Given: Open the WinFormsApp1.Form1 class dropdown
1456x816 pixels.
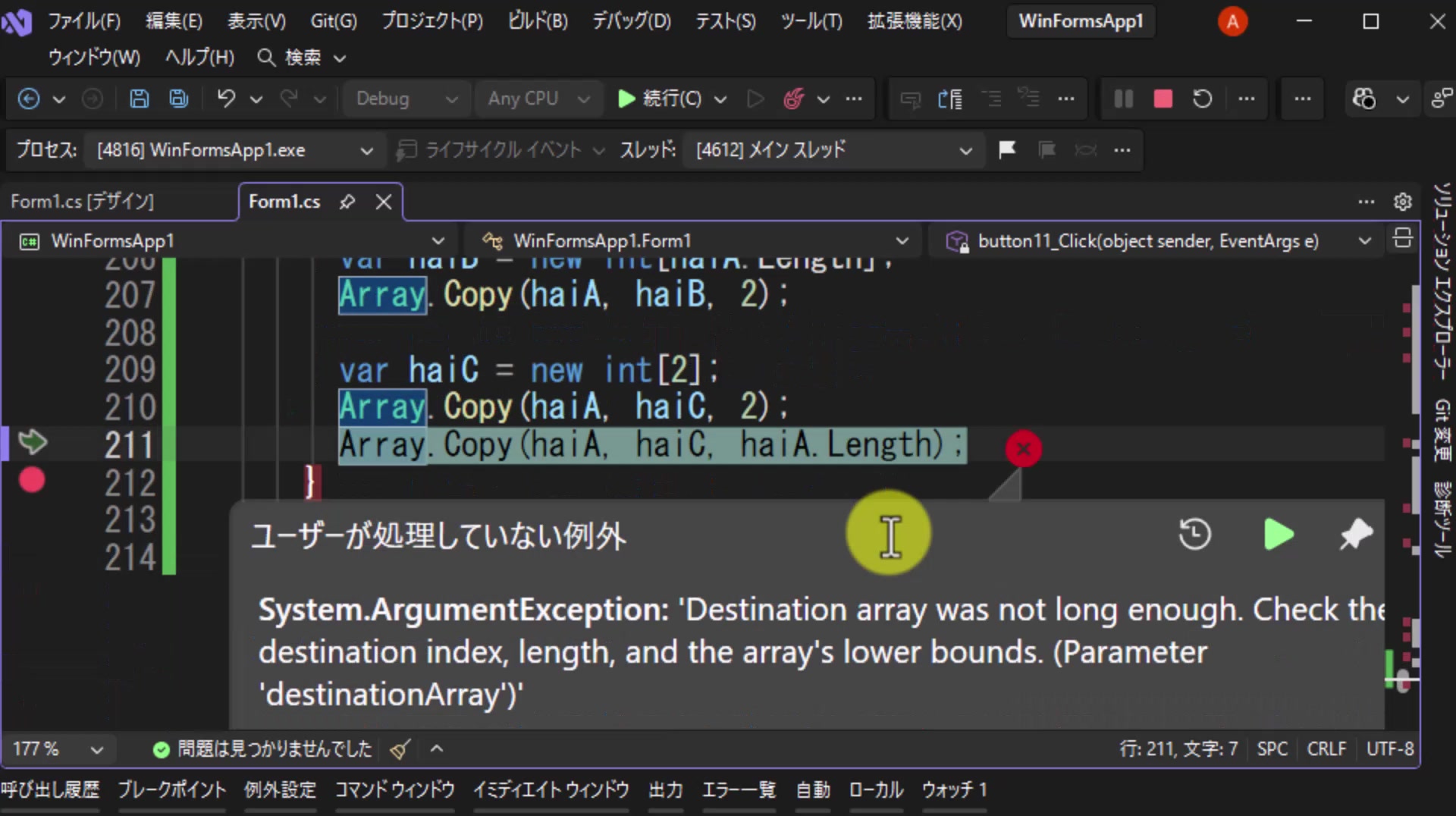Looking at the screenshot, I should [695, 241].
